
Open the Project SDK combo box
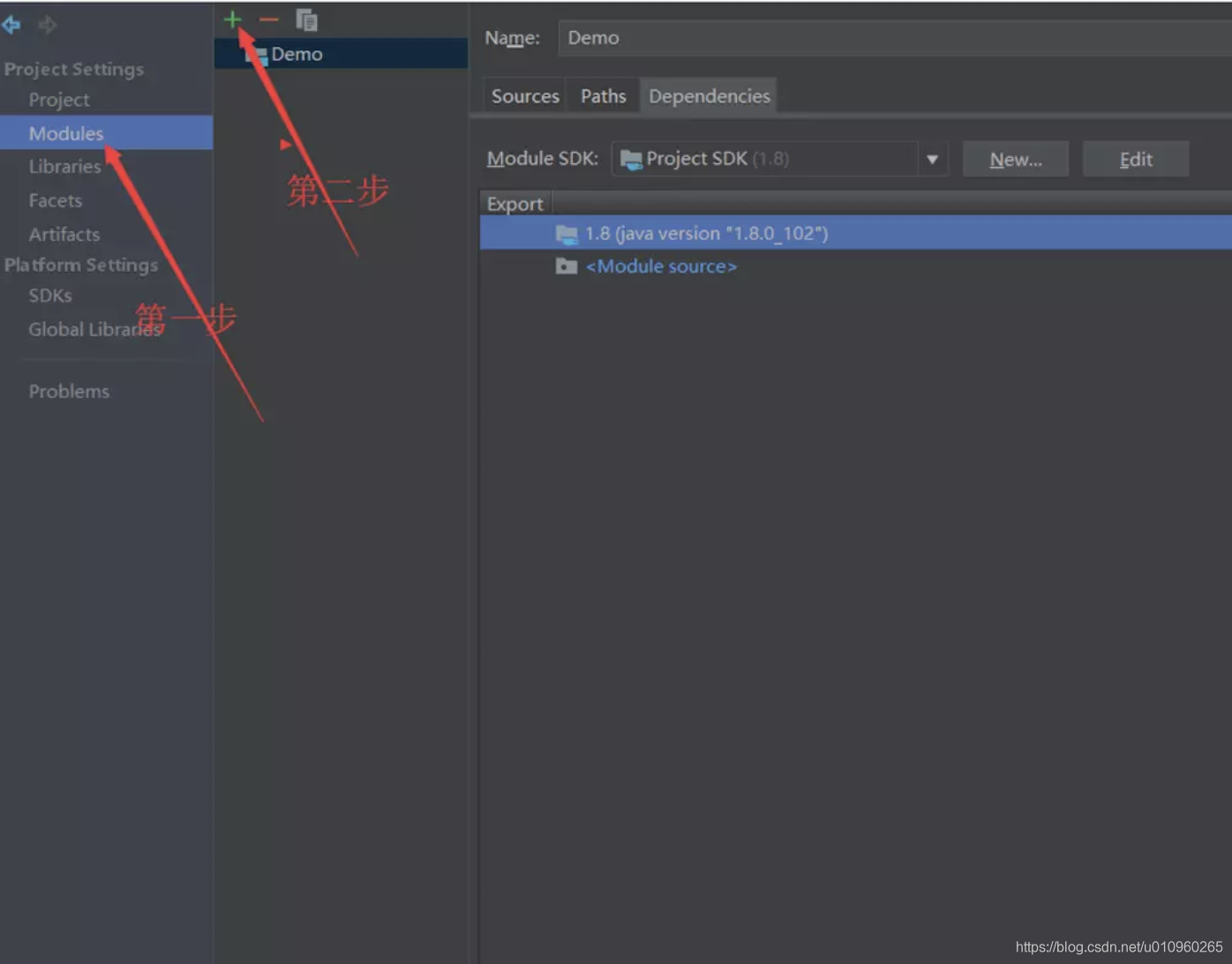point(779,159)
